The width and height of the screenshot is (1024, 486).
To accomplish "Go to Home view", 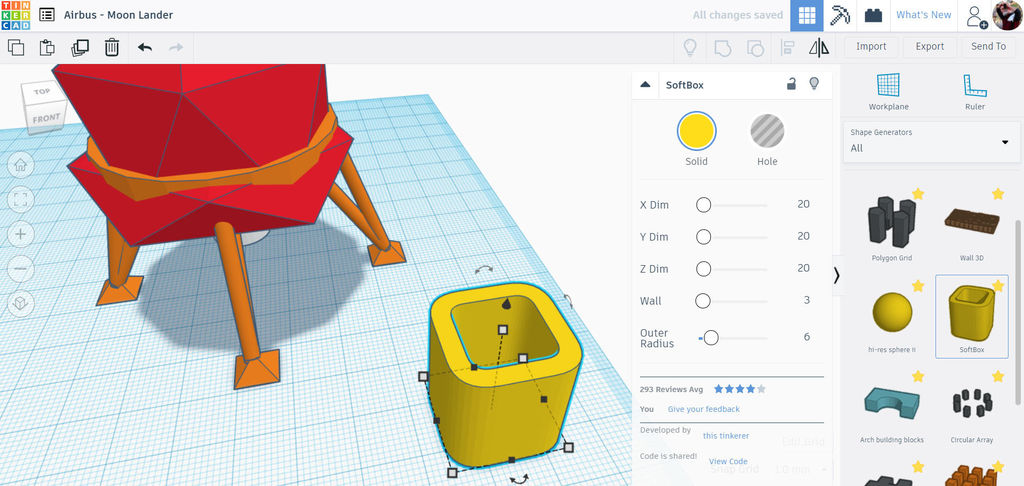I will pos(20,165).
